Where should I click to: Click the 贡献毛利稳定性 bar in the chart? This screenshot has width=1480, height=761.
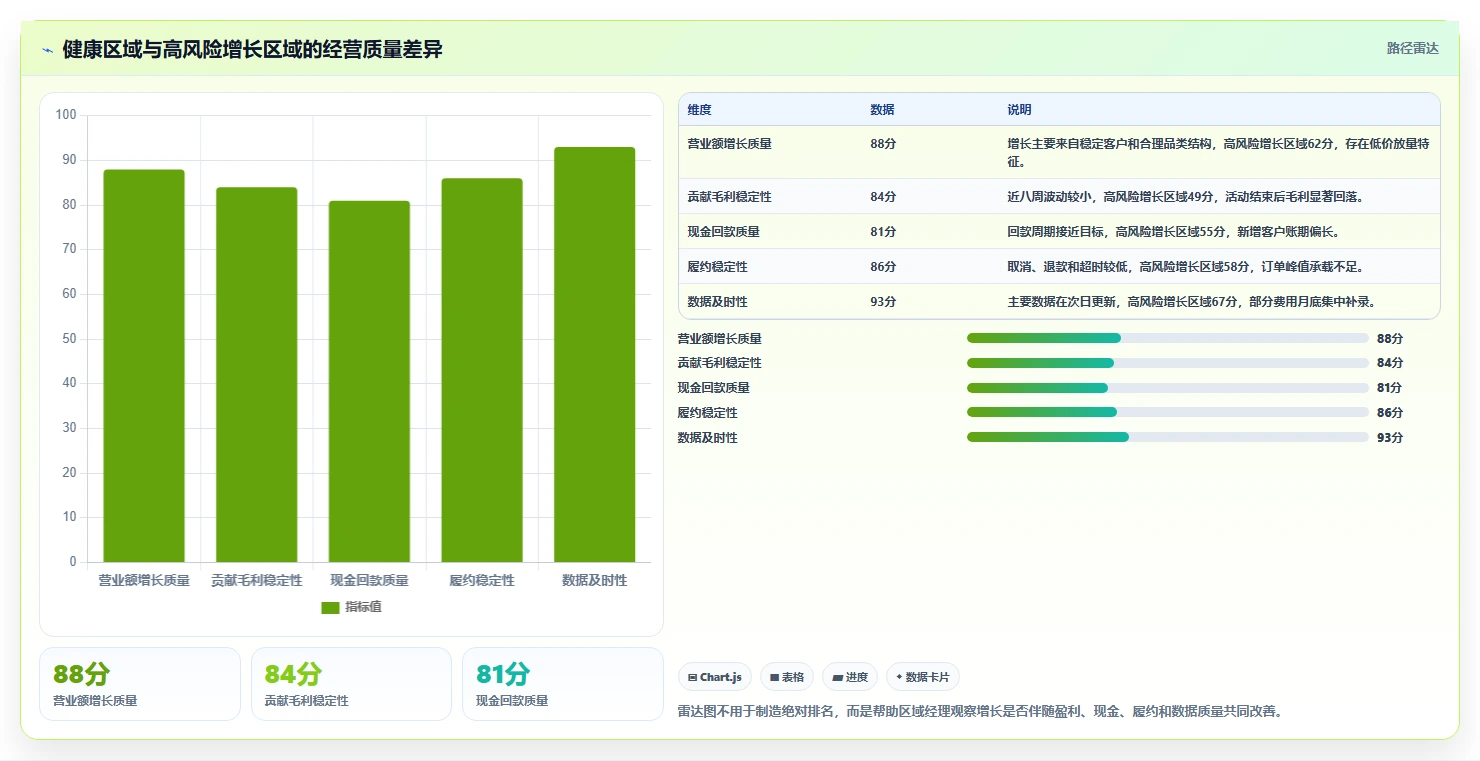[x=257, y=375]
